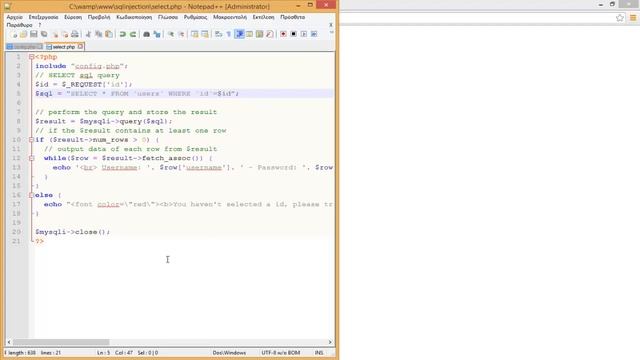640x360 pixels.
Task: Click the horizontal scrollbar thumb
Action: coord(61,342)
